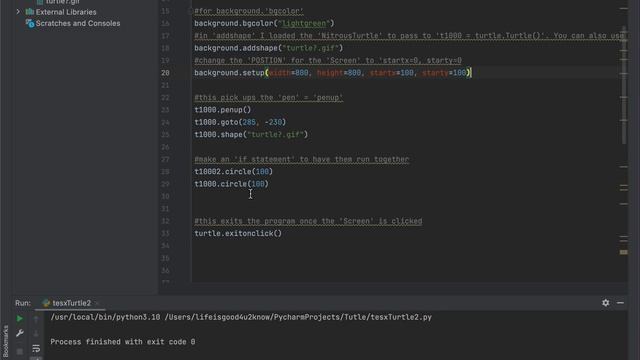The image size is (640, 360).
Task: Click turtle.exitonclick() on line 33
Action: click(x=238, y=233)
